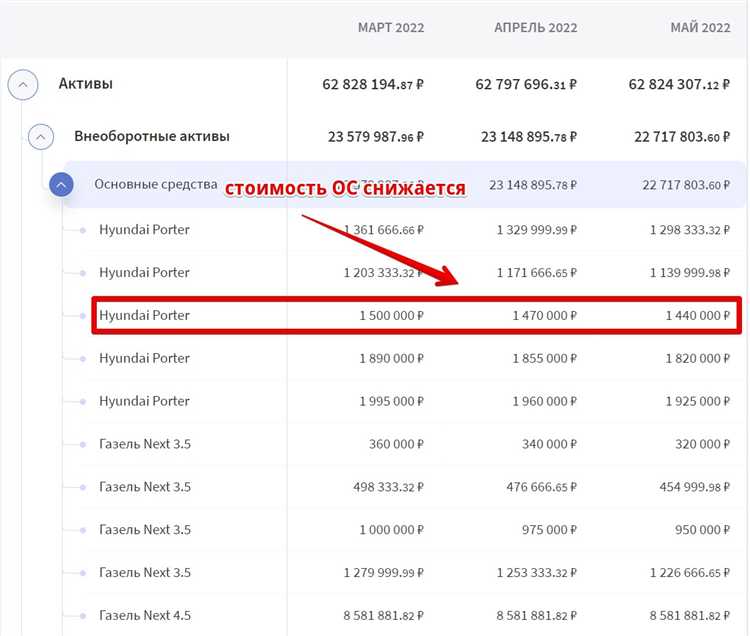The height and width of the screenshot is (636, 750).
Task: Open the Hyundai Porter row valued 1 361 666.66
Action: point(144,230)
